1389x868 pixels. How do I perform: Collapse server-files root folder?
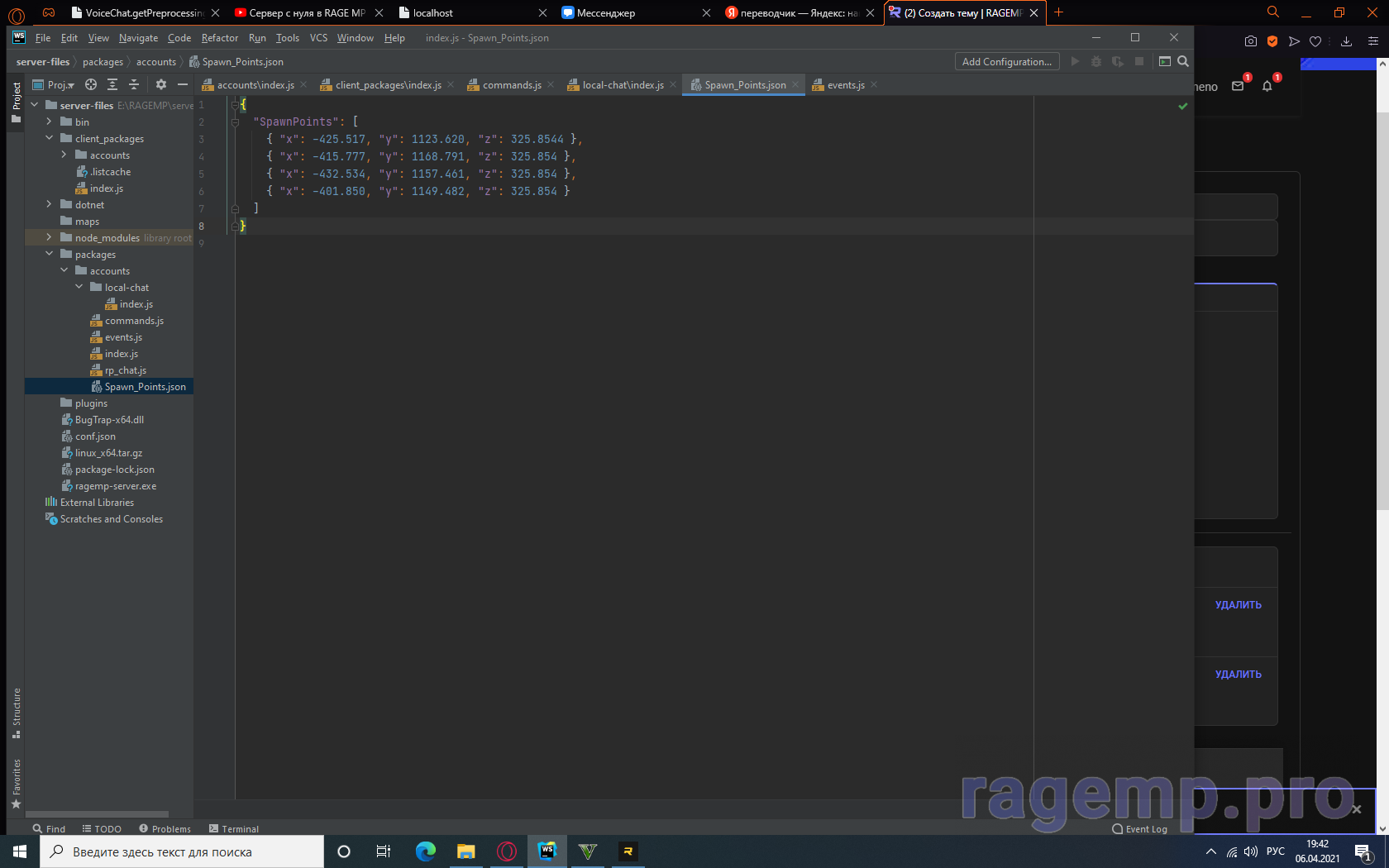(x=35, y=105)
